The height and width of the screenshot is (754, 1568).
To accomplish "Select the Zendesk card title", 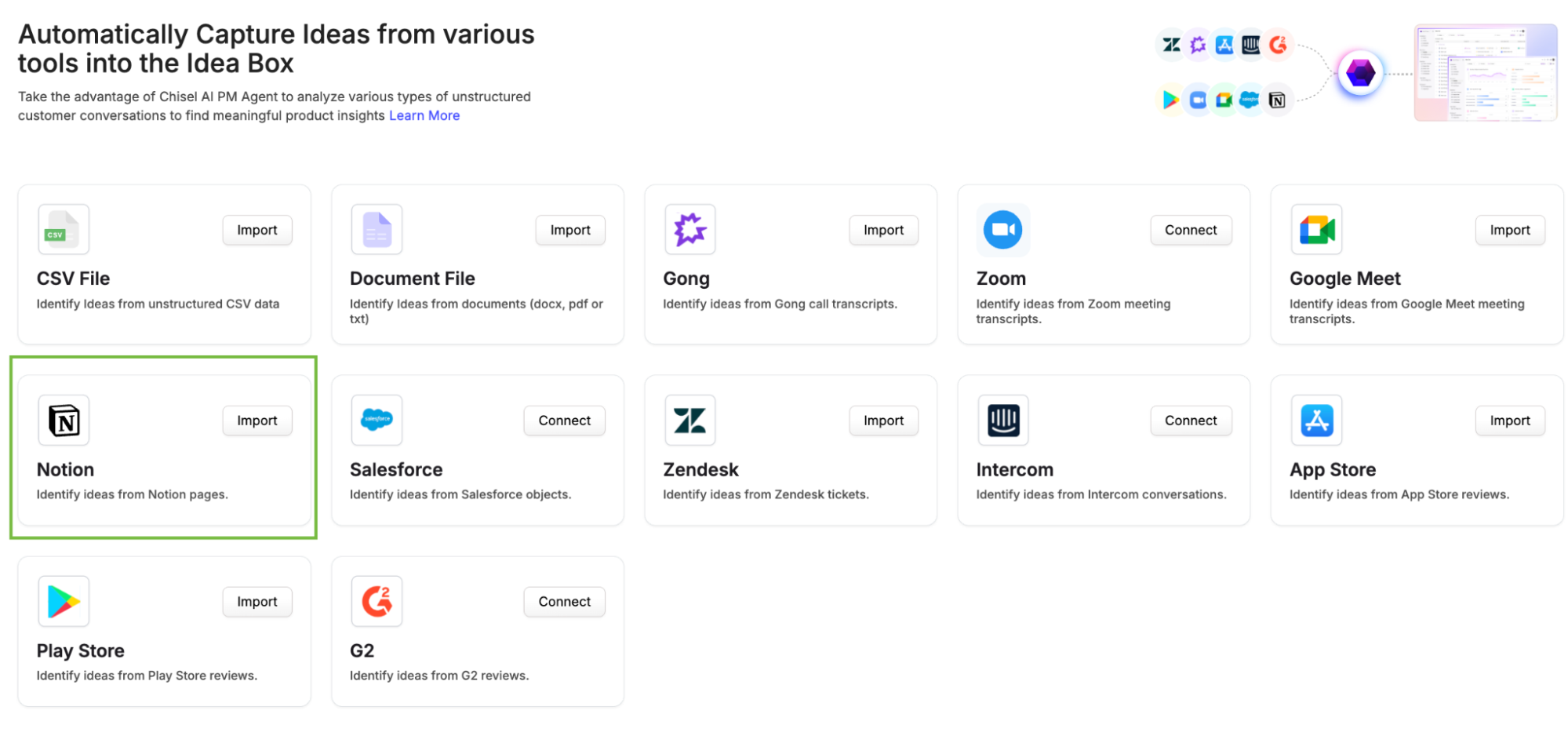I will (x=700, y=470).
